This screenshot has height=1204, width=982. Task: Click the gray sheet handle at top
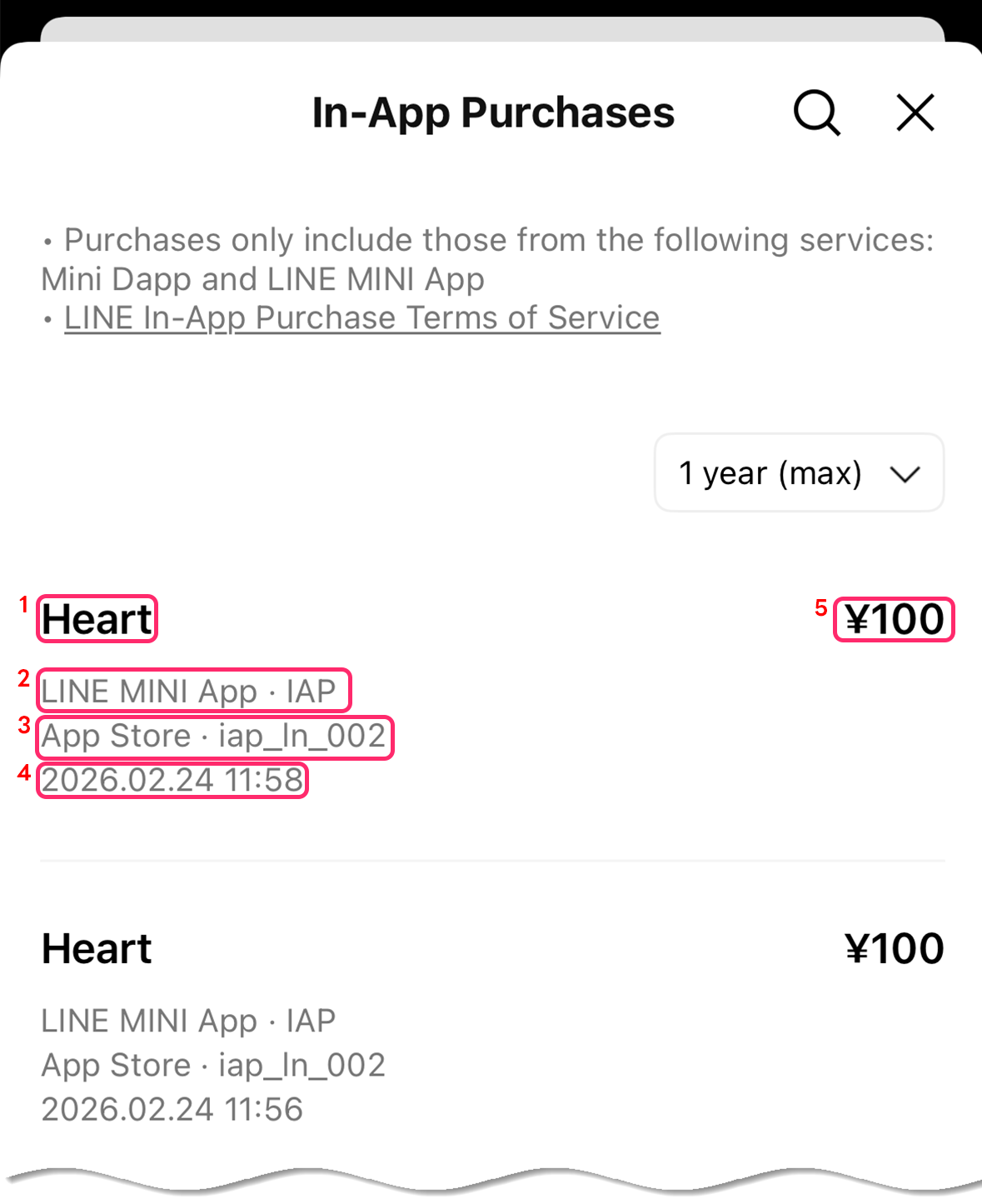tap(491, 29)
